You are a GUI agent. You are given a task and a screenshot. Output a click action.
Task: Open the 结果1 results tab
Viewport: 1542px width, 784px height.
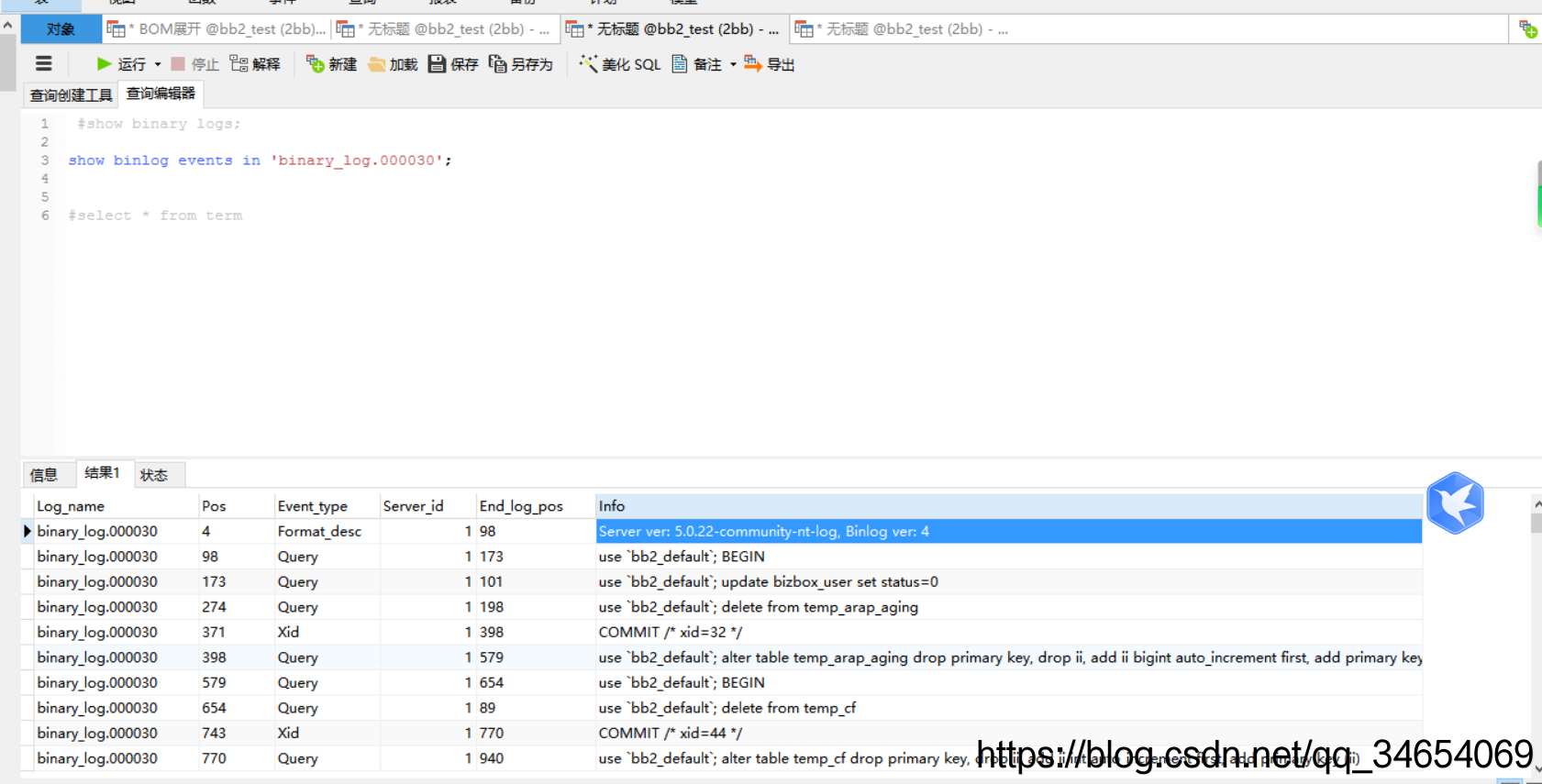click(103, 473)
